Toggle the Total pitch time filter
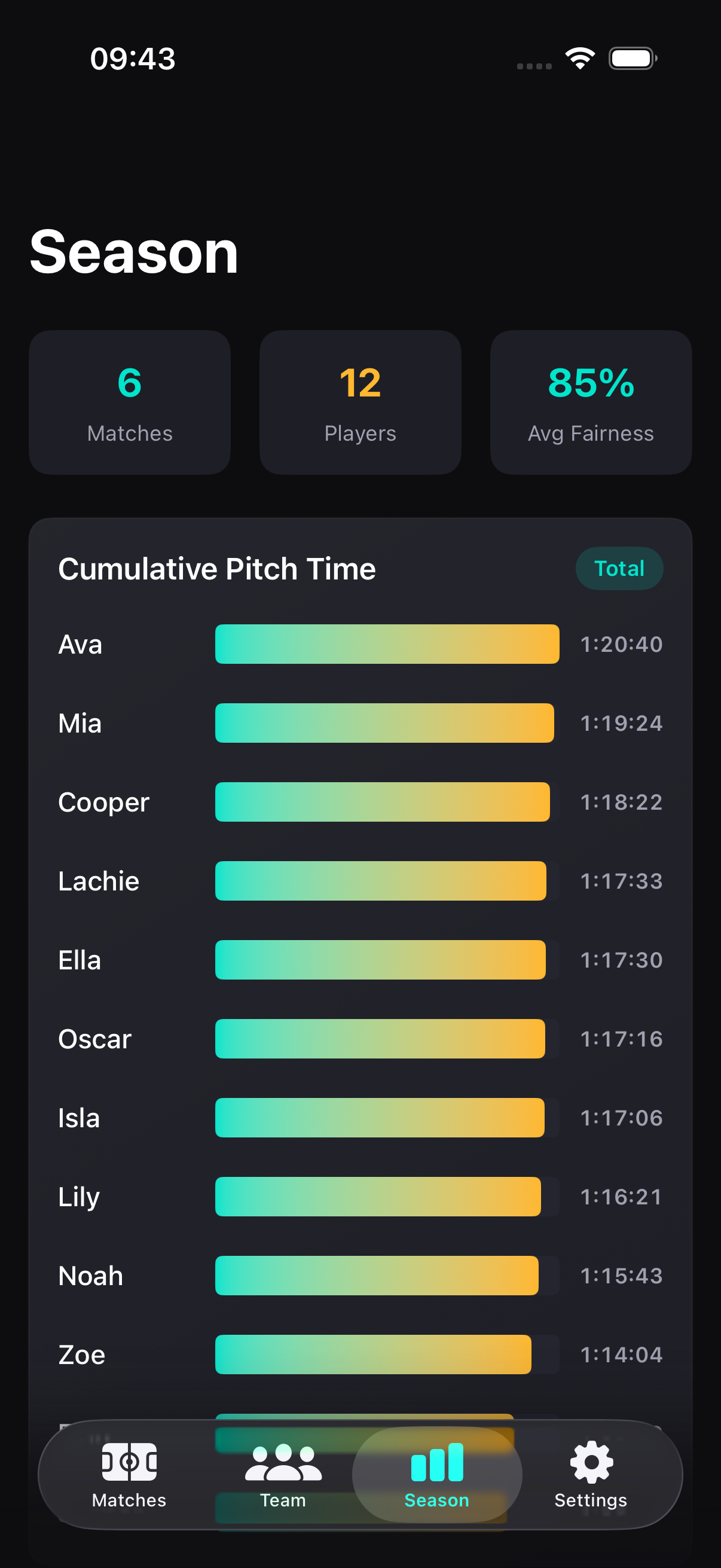 [619, 569]
